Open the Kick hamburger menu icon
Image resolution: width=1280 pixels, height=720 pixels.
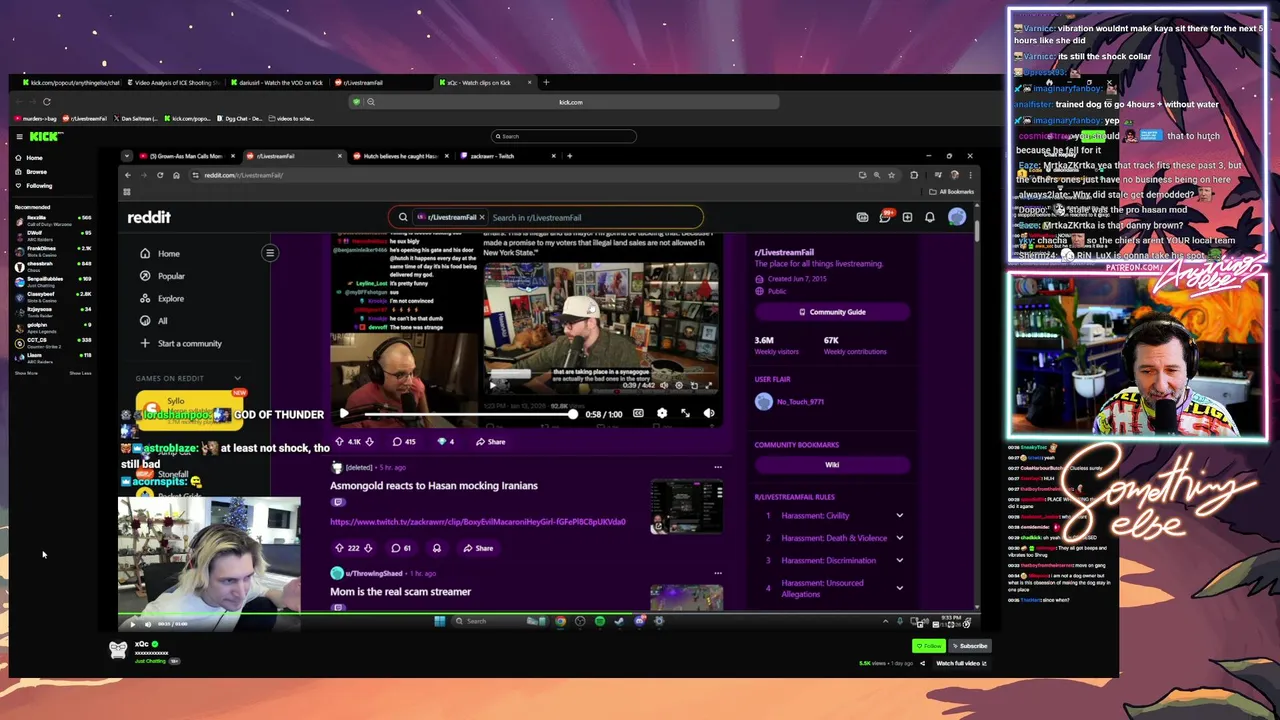(x=19, y=136)
